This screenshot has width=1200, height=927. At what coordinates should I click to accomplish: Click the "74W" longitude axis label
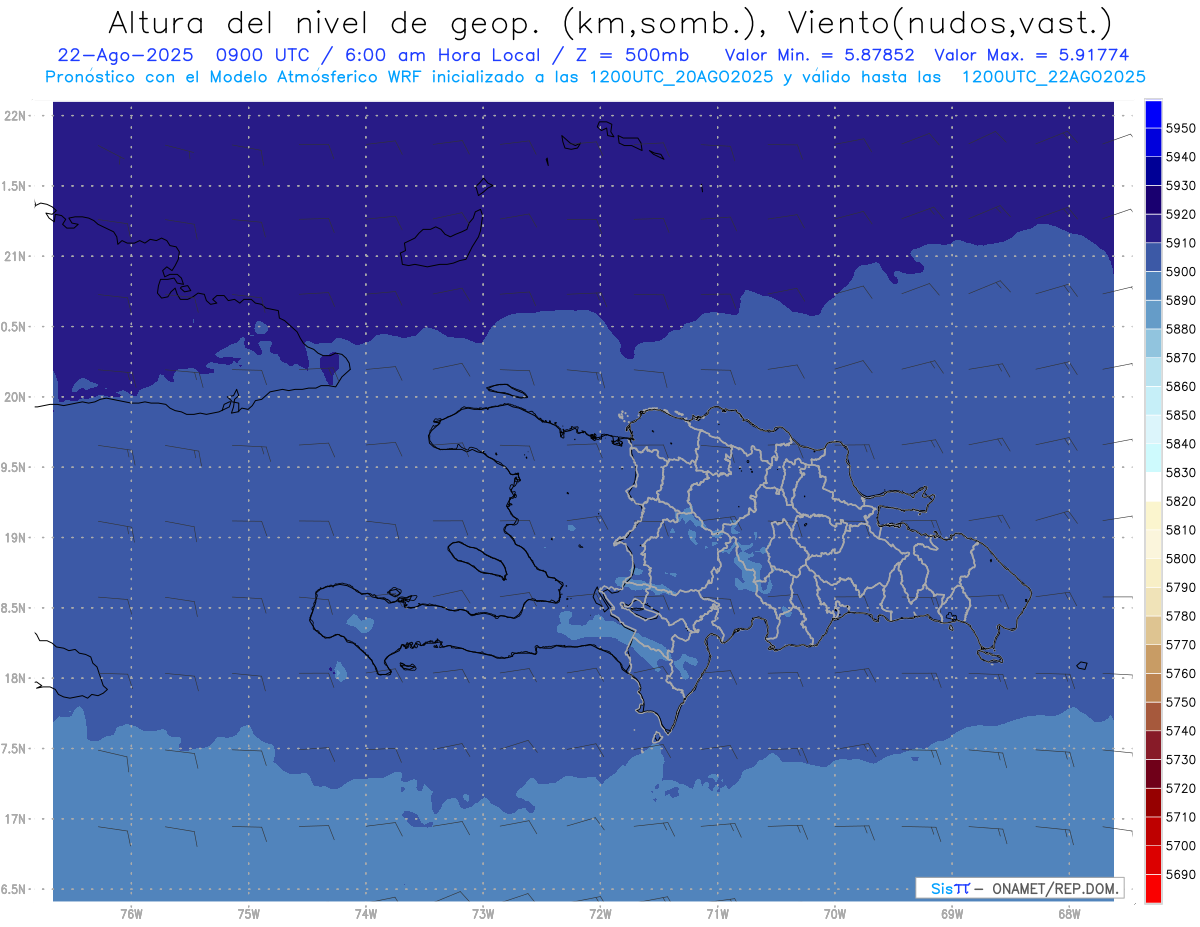point(365,915)
